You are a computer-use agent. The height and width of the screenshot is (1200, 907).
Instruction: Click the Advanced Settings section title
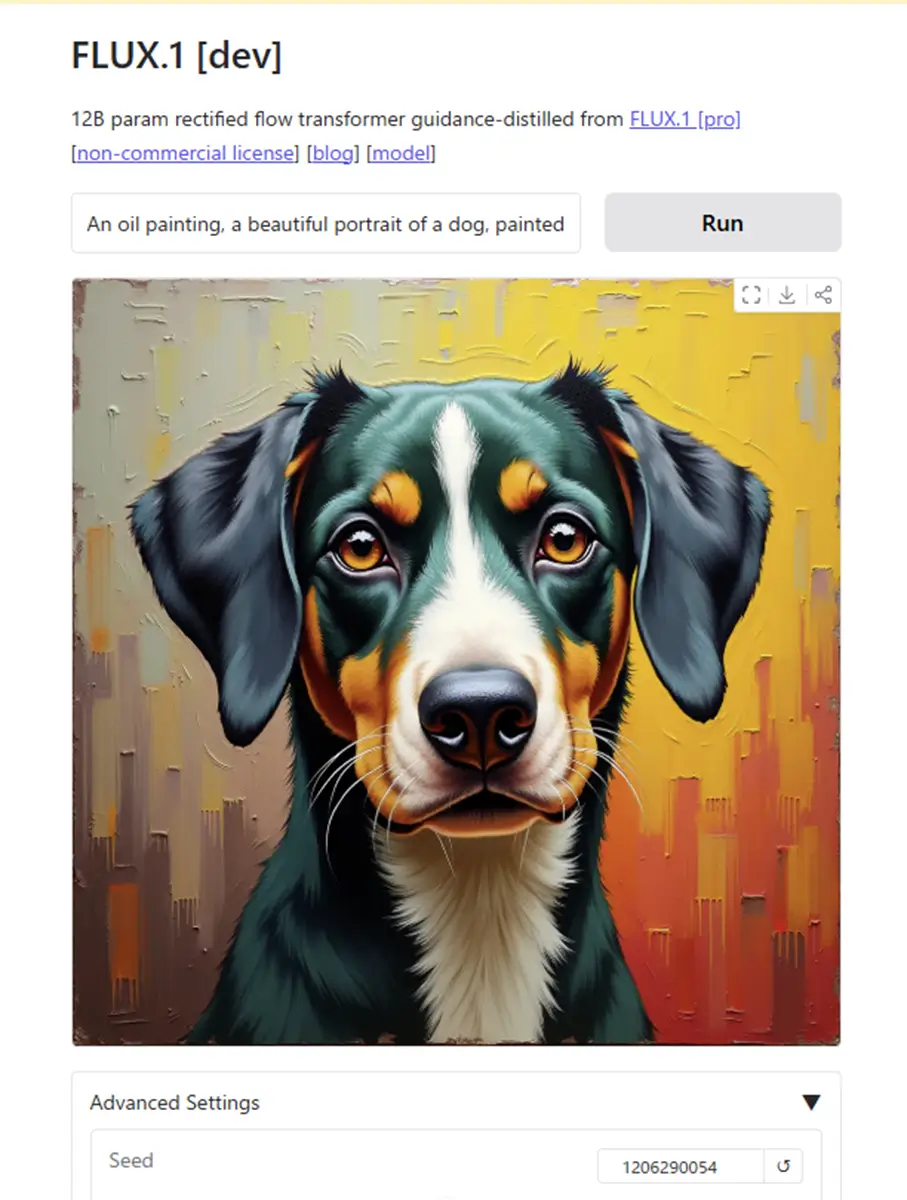(175, 1103)
